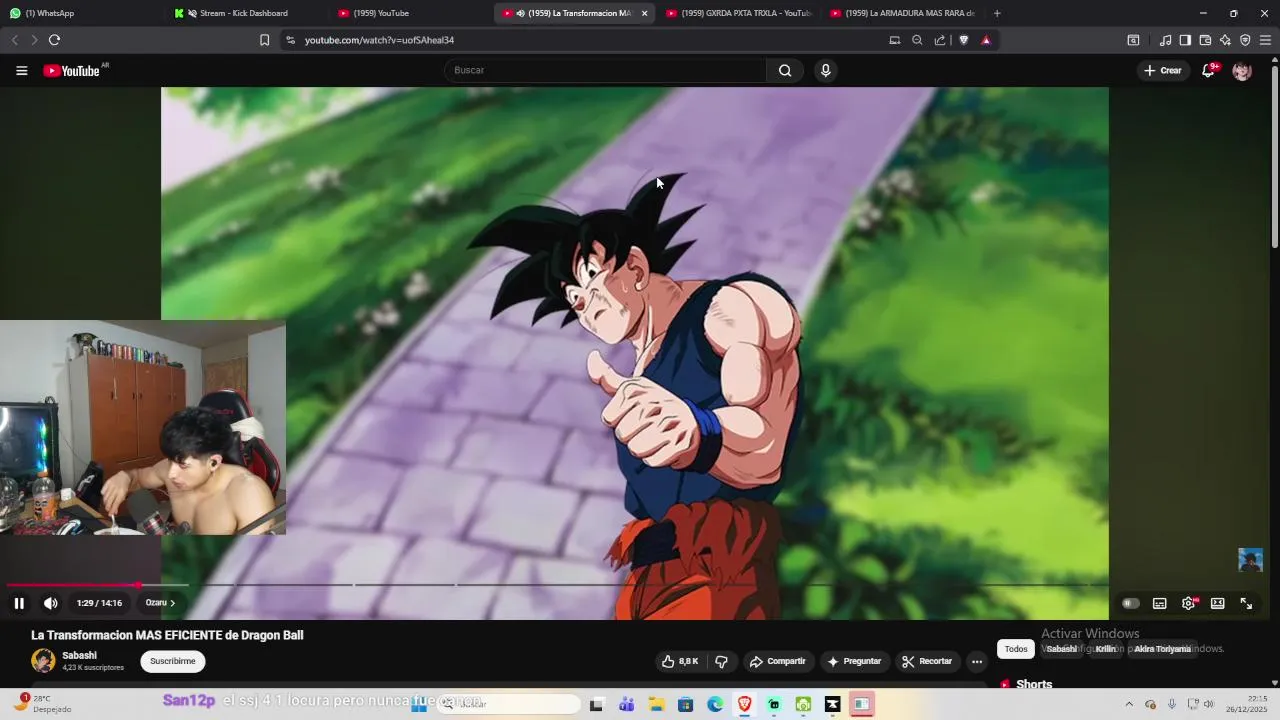Open the Brave Wallet icon

(1205, 40)
